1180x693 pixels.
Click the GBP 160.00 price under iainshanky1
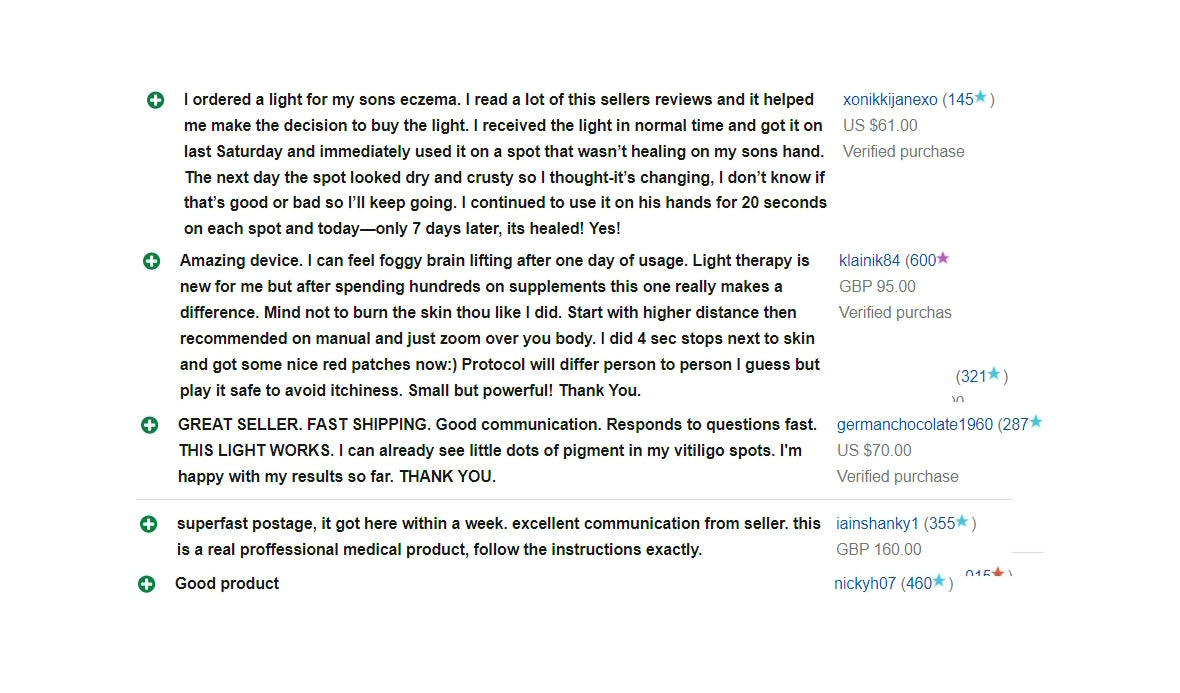[878, 550]
